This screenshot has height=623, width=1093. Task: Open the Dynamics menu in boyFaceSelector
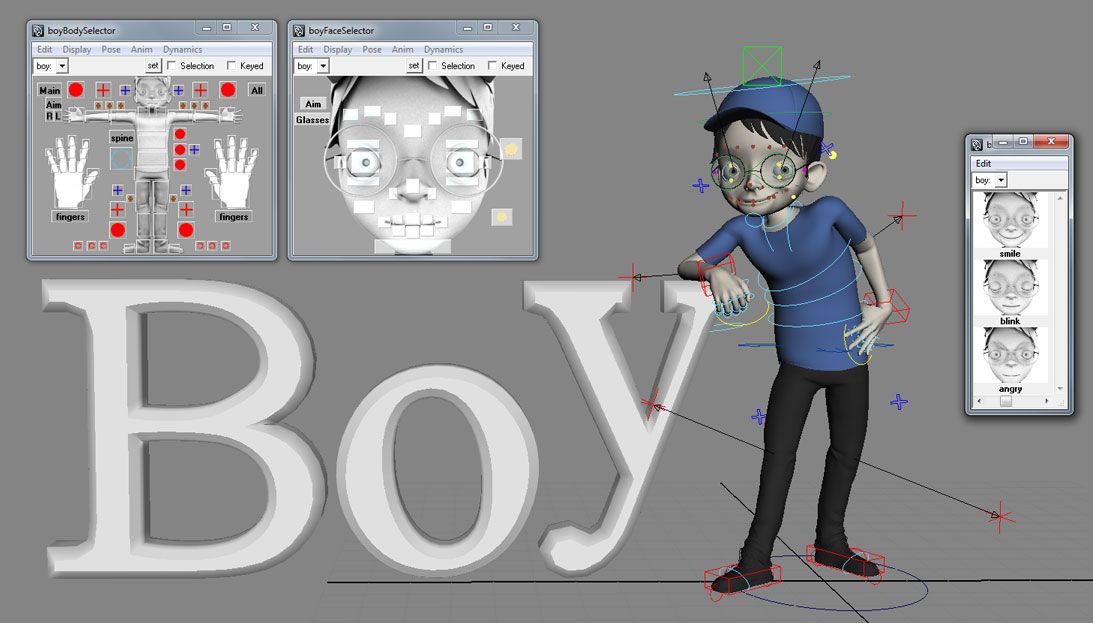443,49
